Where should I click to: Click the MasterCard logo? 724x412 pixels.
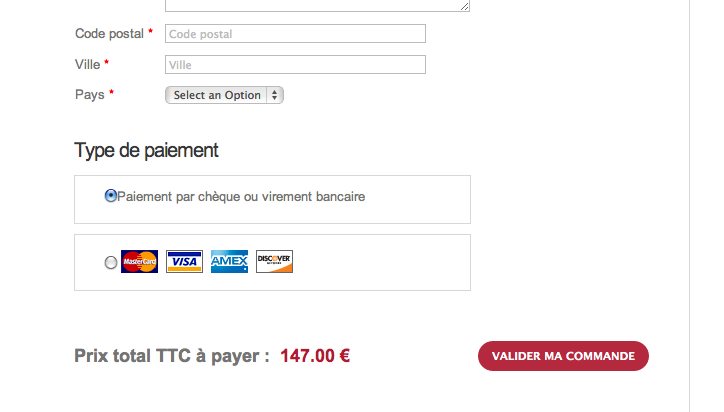tap(139, 262)
